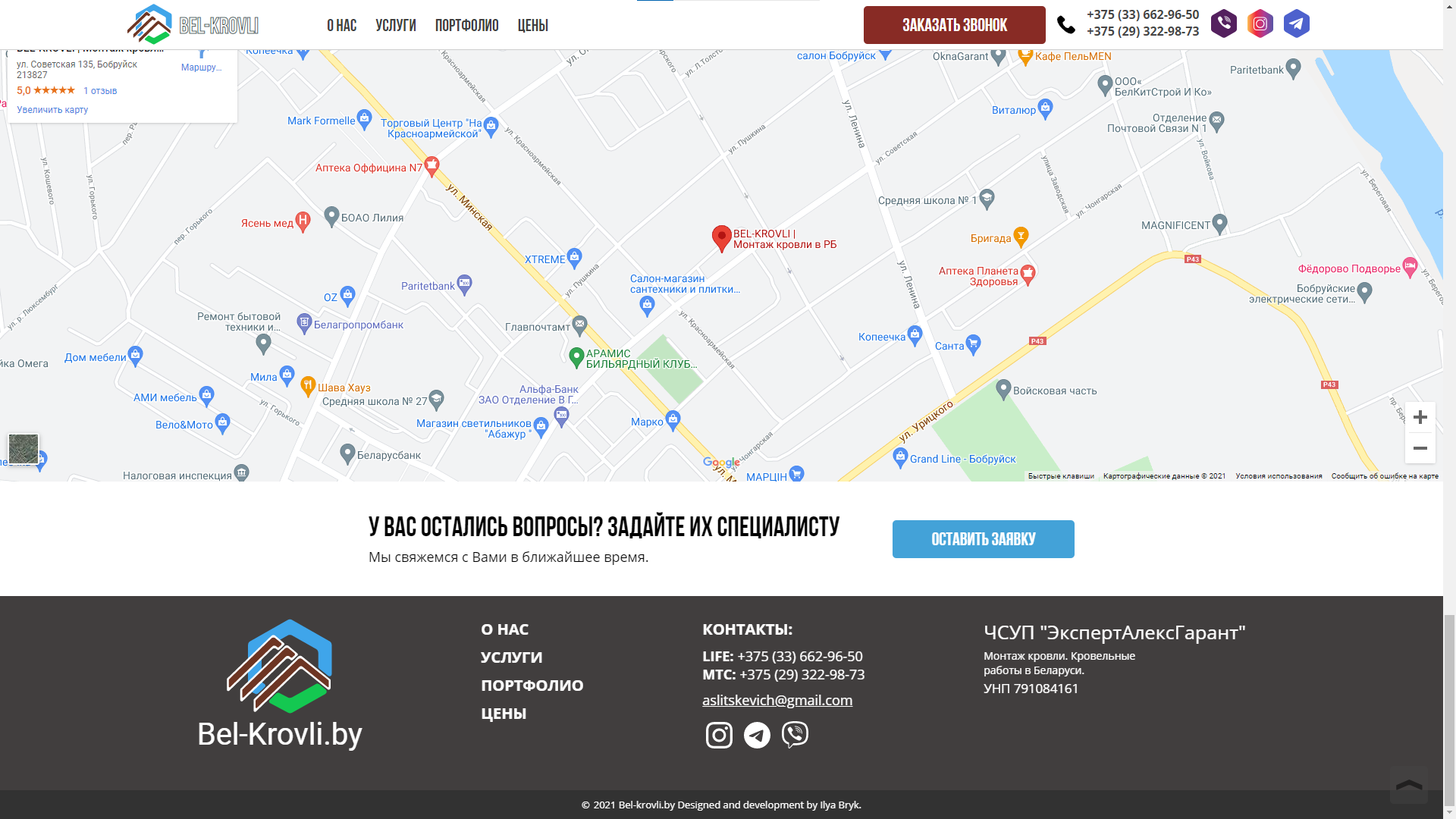Zoom out the map with minus
Image resolution: width=1456 pixels, height=819 pixels.
tap(1420, 448)
